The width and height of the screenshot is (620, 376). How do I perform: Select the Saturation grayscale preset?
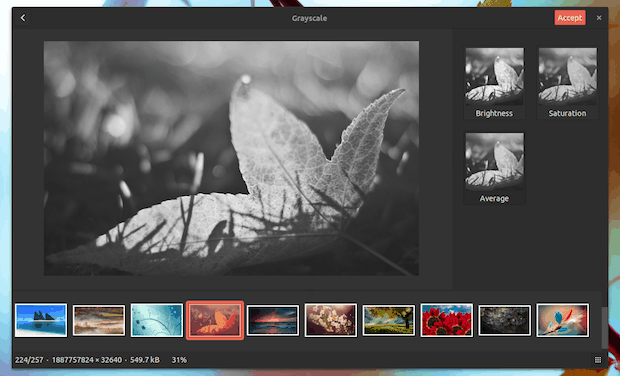(567, 83)
